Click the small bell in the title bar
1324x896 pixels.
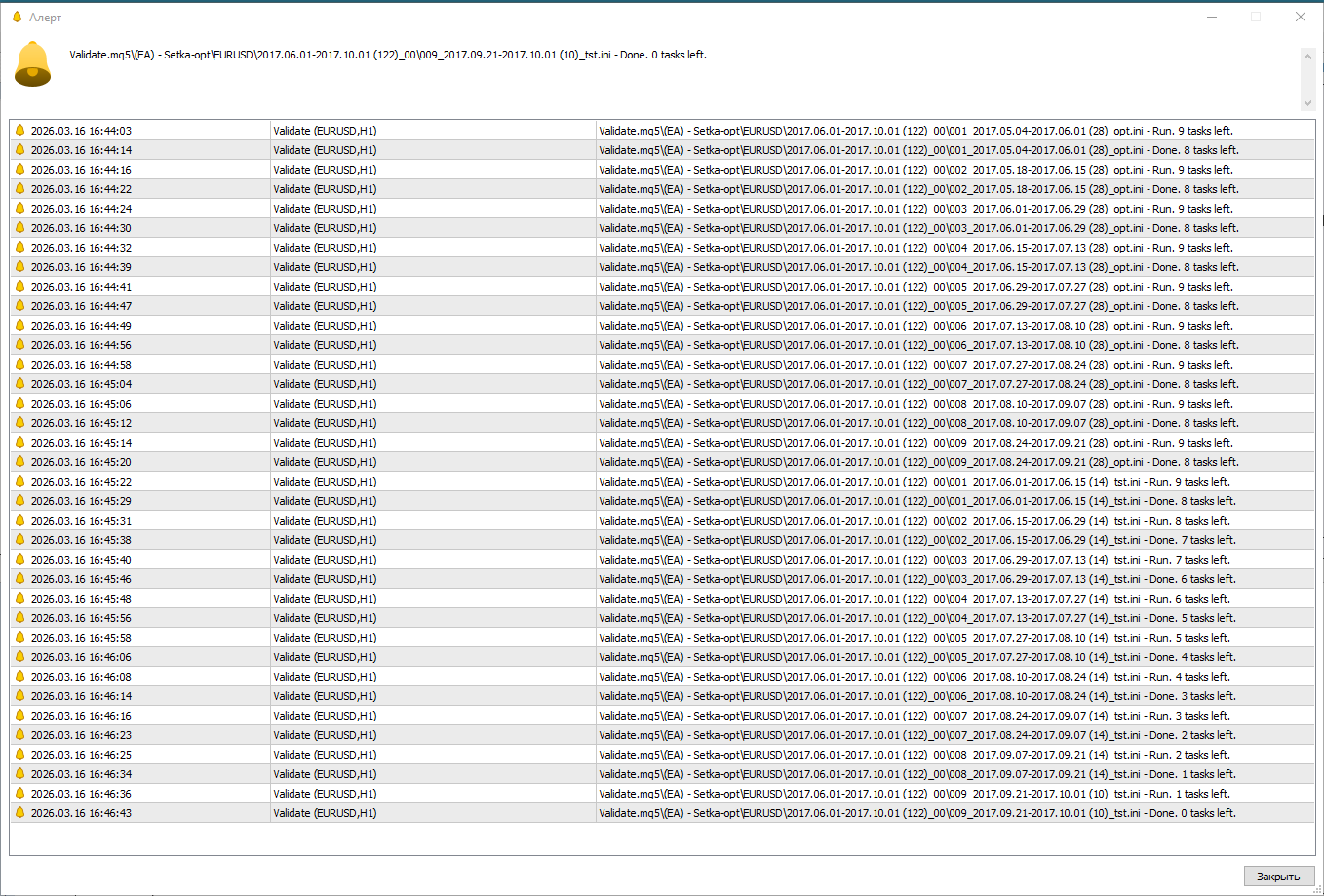click(17, 17)
